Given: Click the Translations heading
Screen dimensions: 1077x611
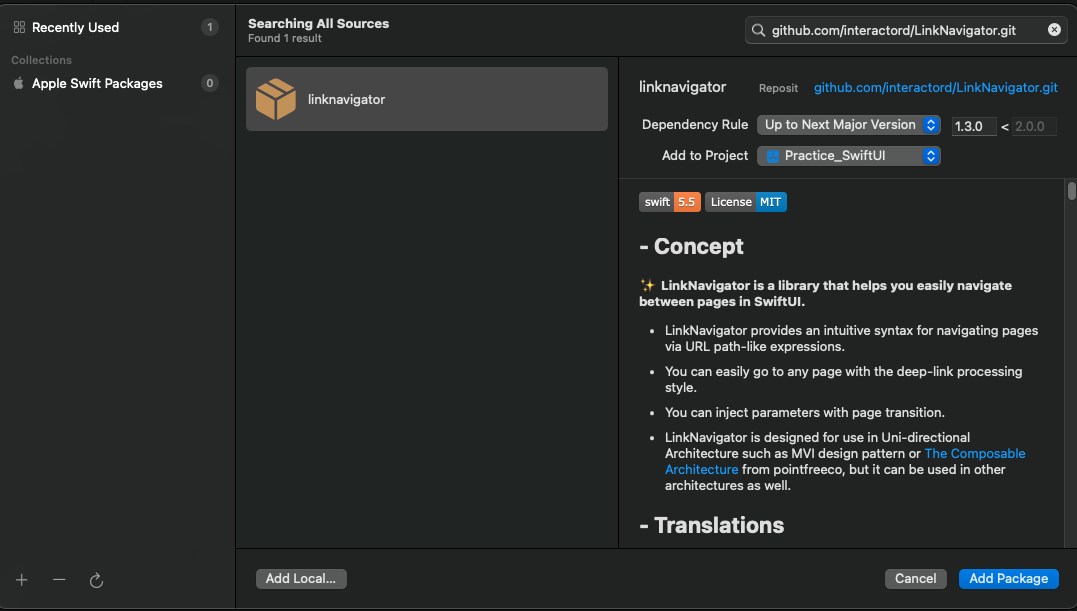Looking at the screenshot, I should (712, 525).
